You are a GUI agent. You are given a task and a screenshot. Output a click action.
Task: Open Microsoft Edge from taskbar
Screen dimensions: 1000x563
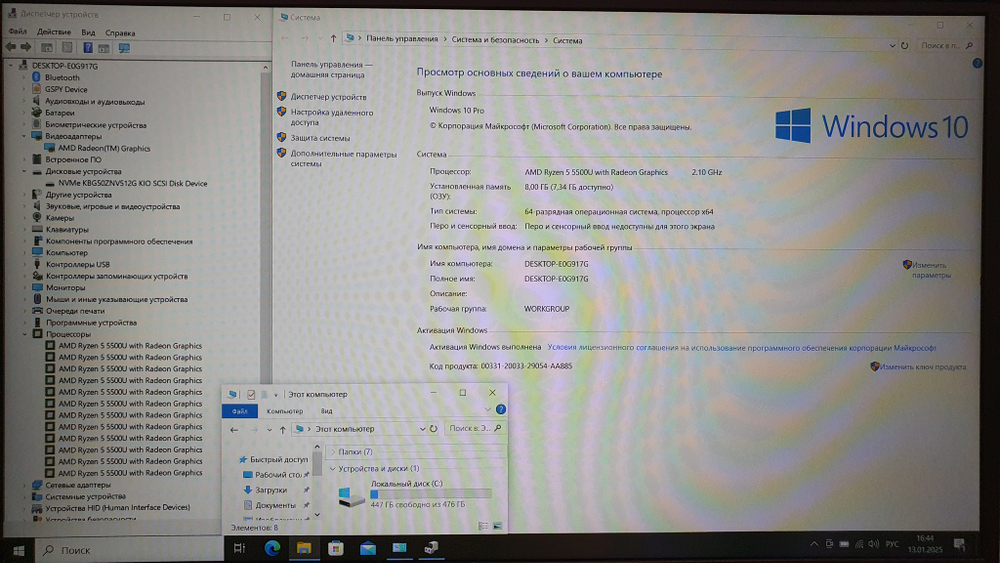(x=272, y=548)
